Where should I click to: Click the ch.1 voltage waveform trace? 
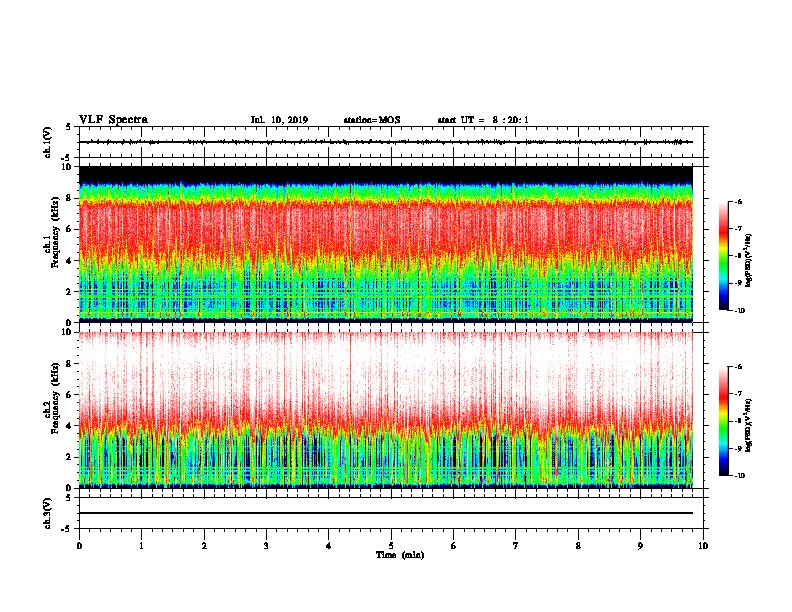tap(386, 142)
